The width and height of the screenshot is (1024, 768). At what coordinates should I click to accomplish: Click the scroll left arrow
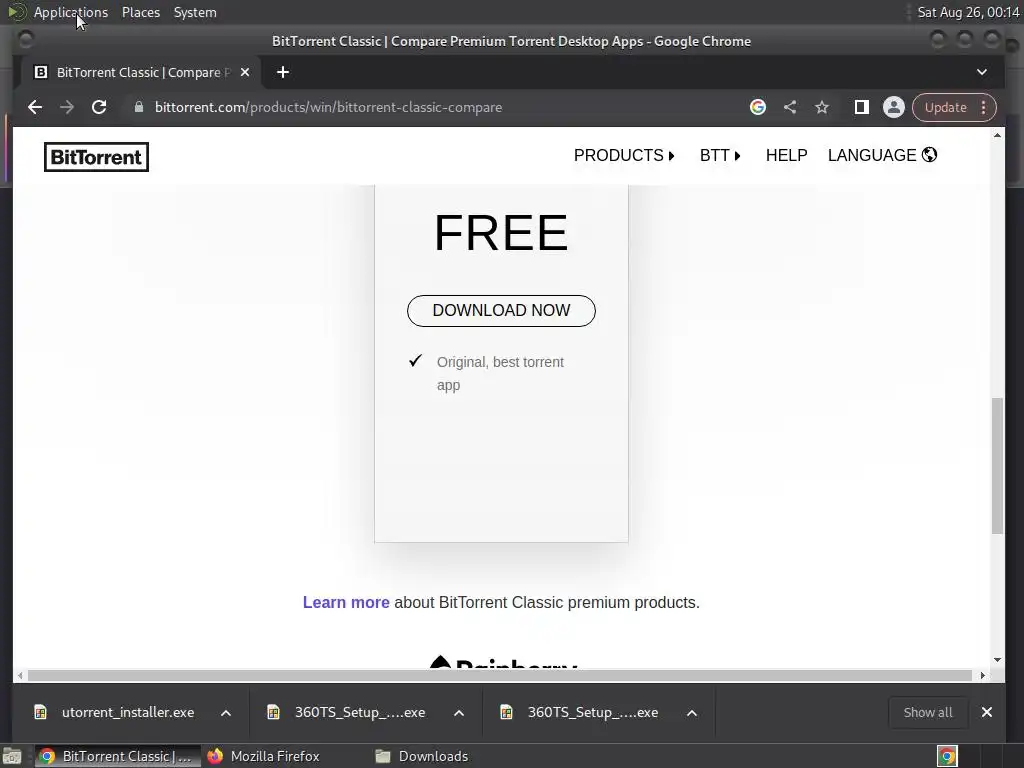pos(20,675)
